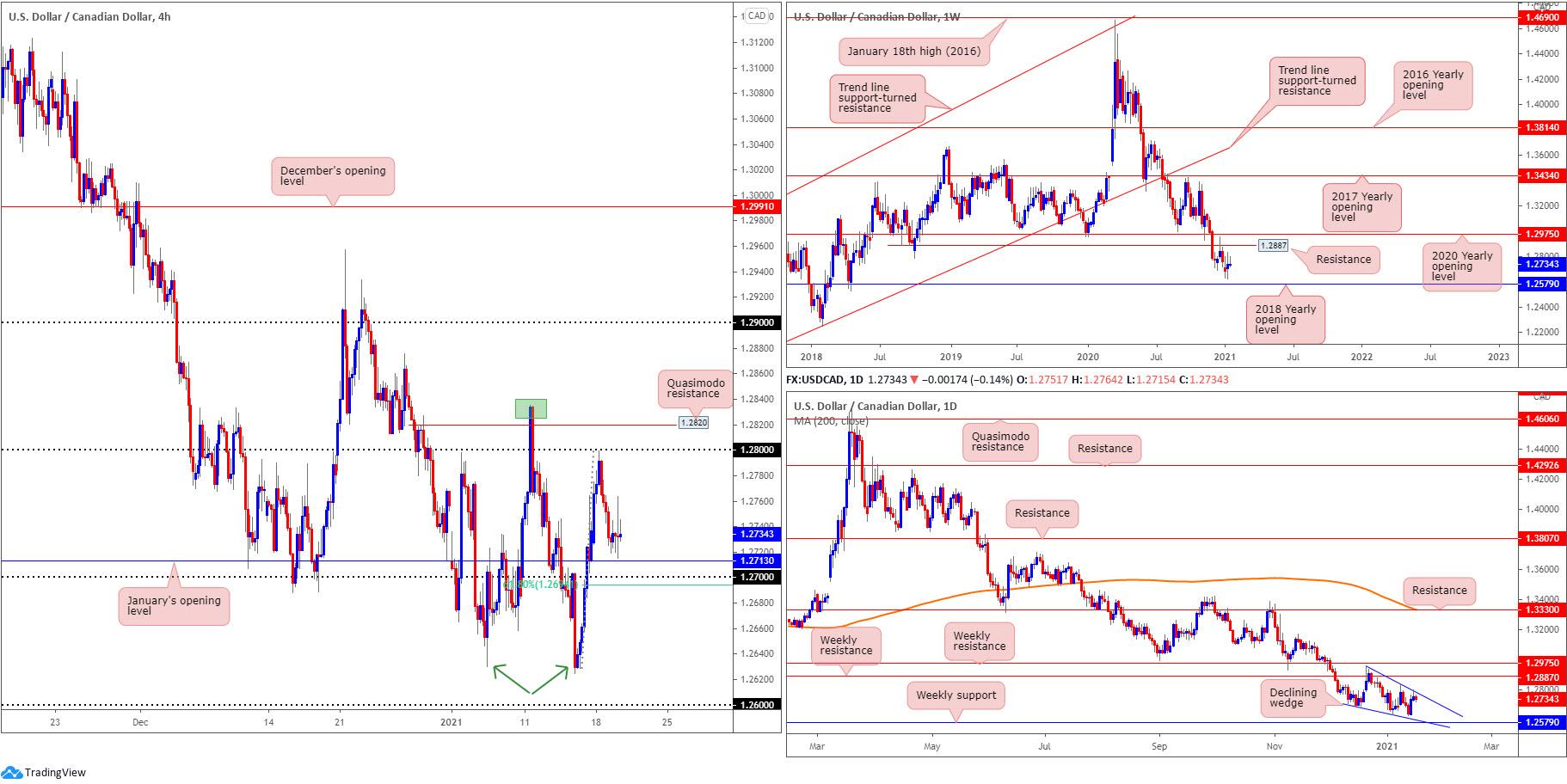Click the blue 1.27343 current price on 4h axis

[757, 534]
